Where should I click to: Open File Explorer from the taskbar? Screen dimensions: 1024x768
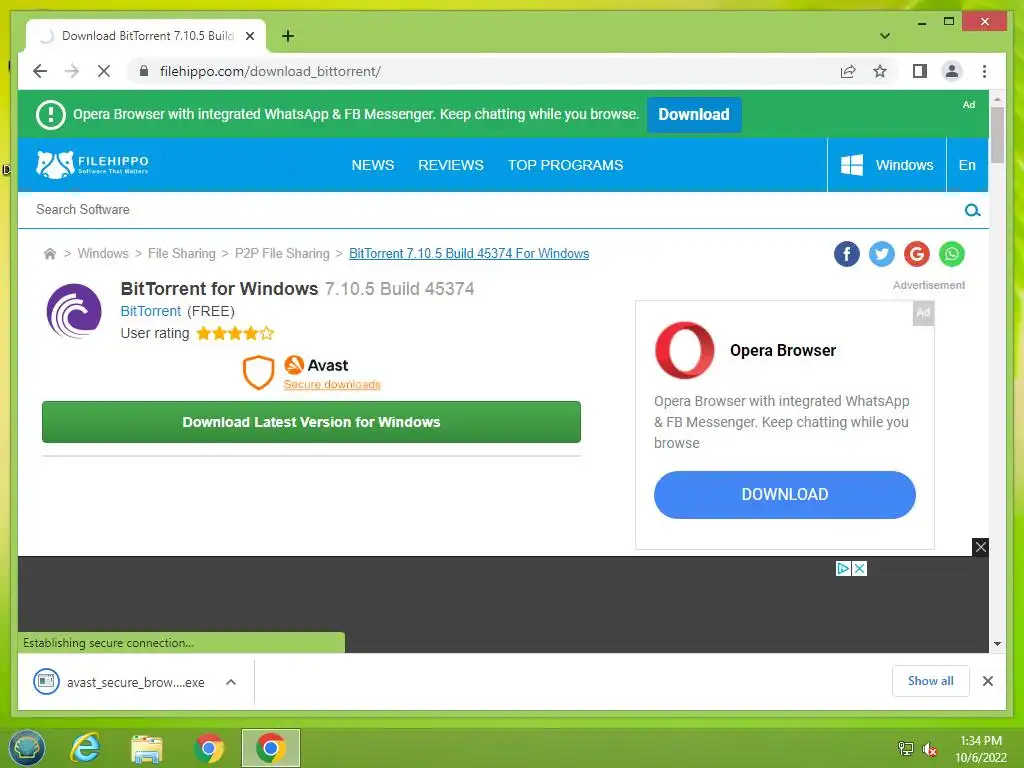click(147, 748)
